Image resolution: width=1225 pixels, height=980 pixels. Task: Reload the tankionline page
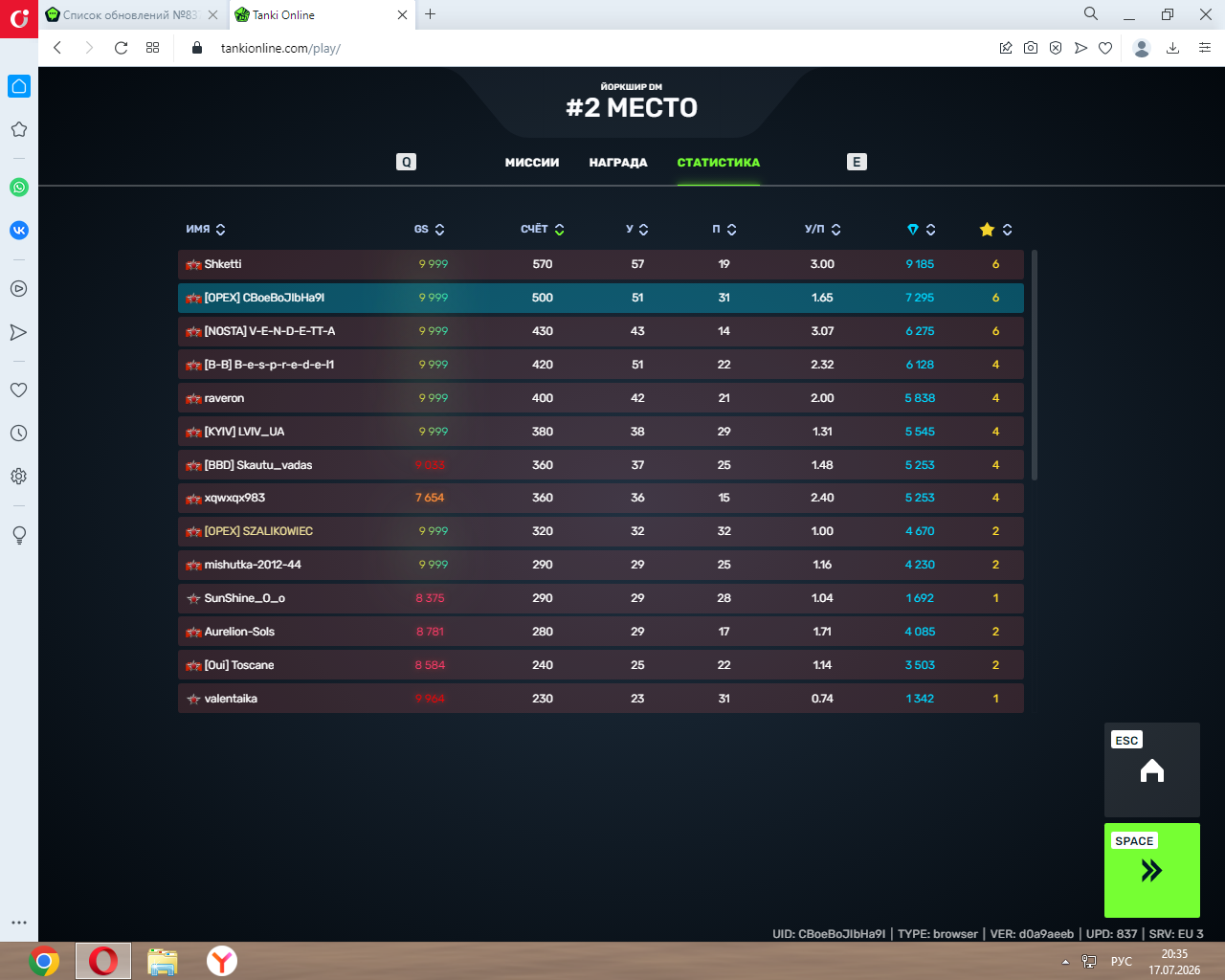pos(121,48)
